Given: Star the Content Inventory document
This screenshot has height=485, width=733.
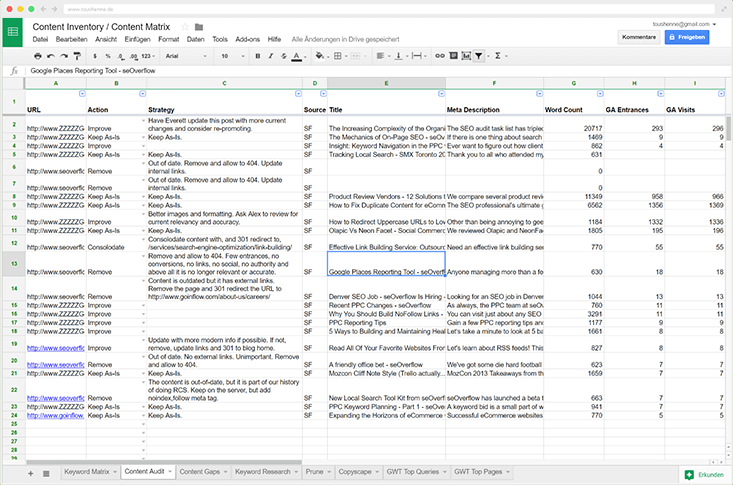Looking at the screenshot, I should 186,25.
